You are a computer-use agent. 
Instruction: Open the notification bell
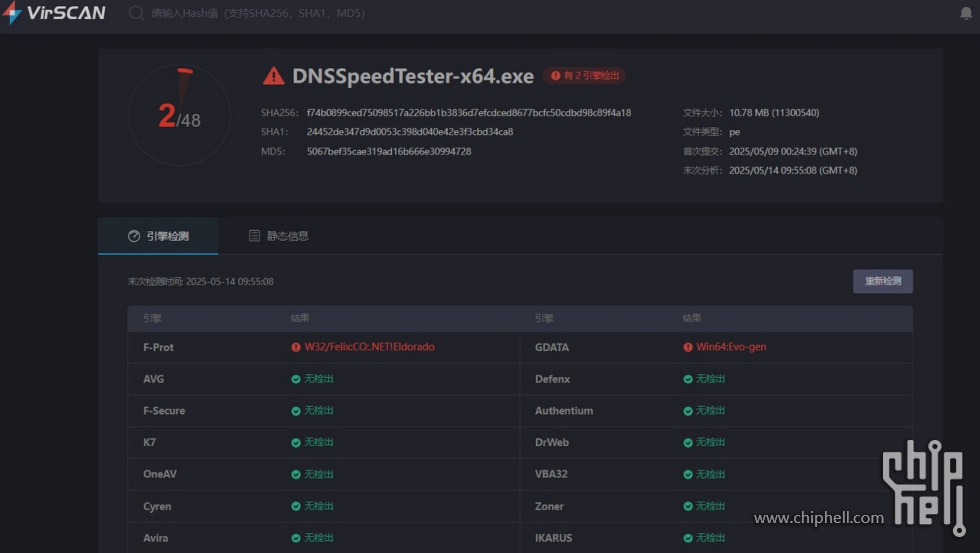[x=966, y=13]
